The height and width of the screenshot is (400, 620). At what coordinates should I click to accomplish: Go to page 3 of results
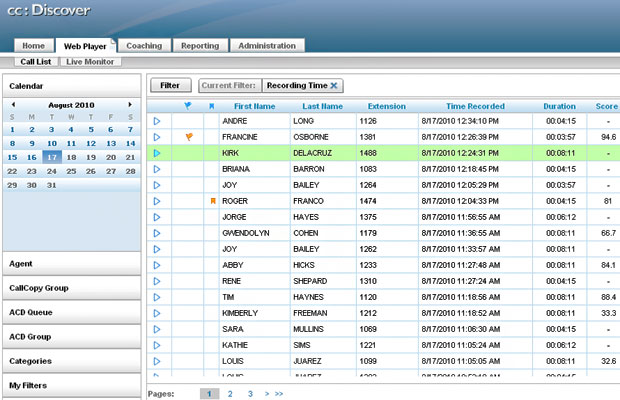click(250, 394)
